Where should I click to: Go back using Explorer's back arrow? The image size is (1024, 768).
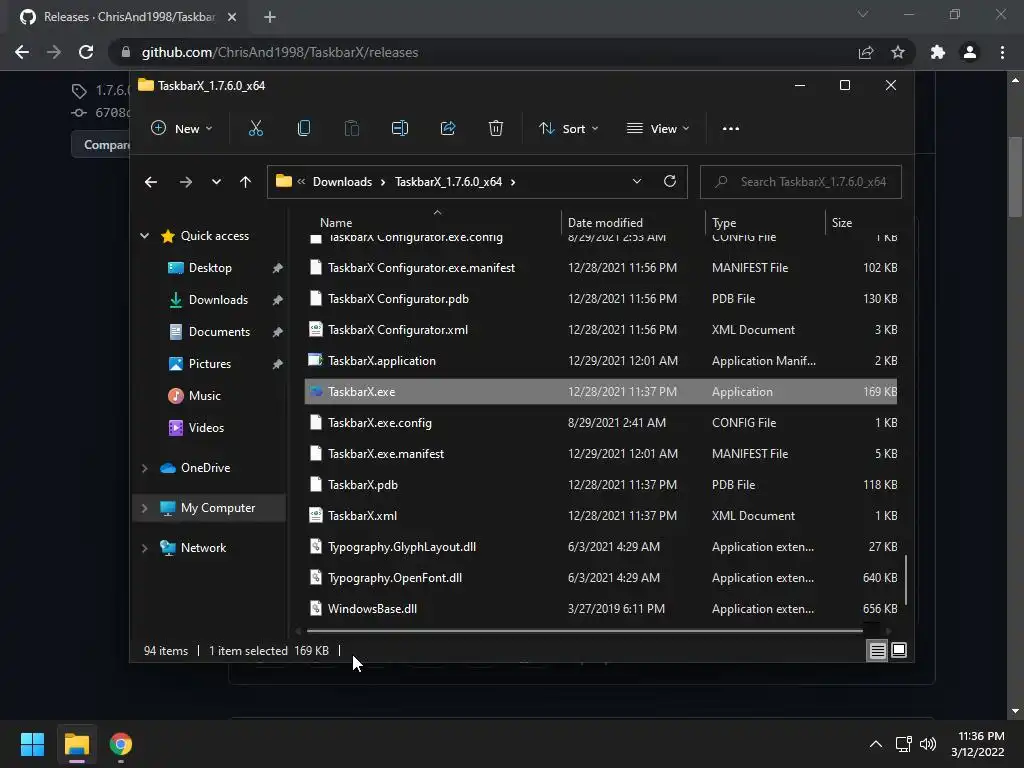coord(151,182)
